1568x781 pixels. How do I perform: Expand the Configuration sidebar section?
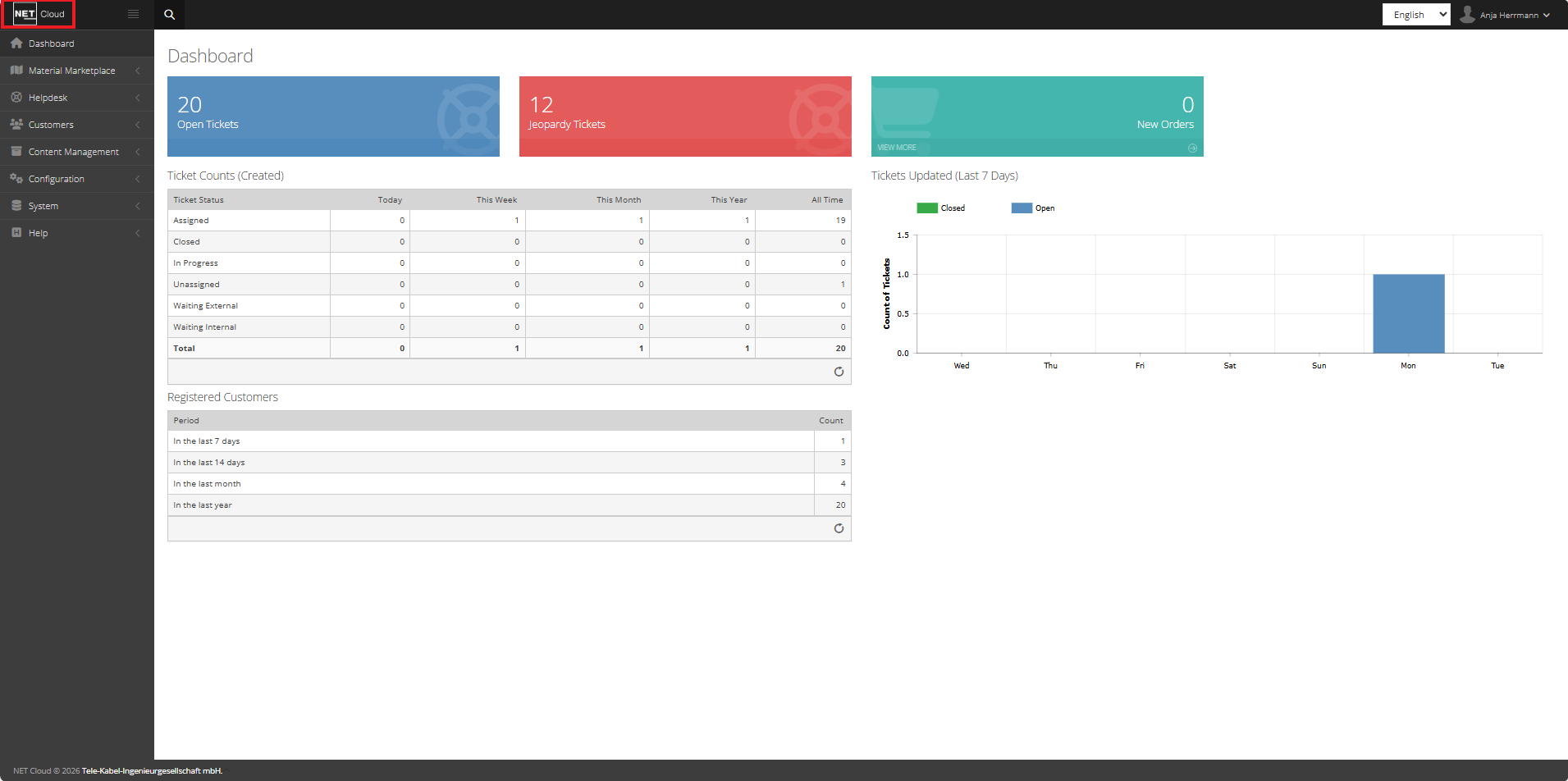click(x=57, y=179)
